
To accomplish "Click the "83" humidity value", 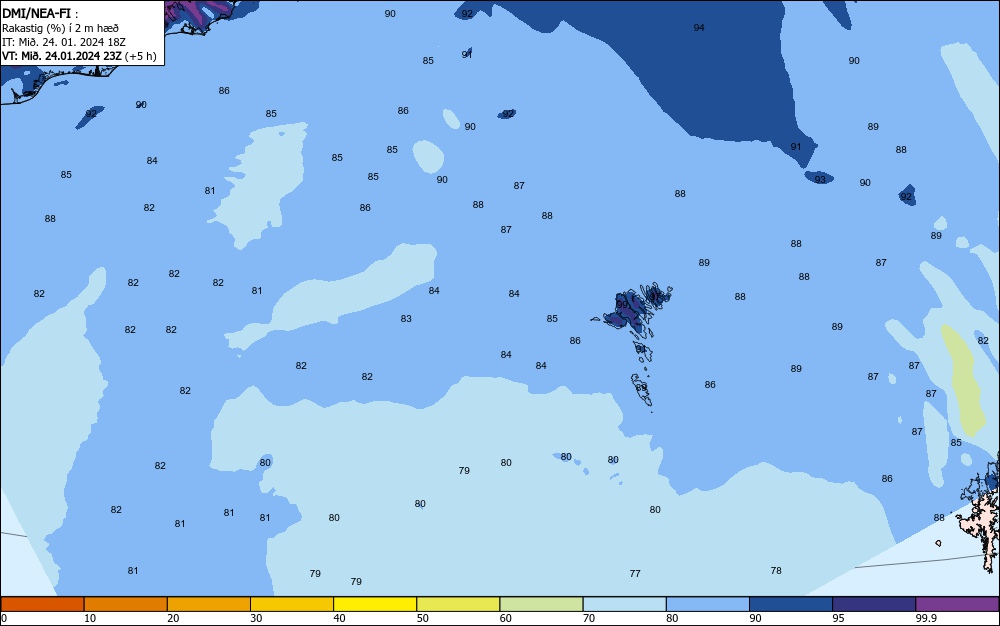I will pos(406,319).
